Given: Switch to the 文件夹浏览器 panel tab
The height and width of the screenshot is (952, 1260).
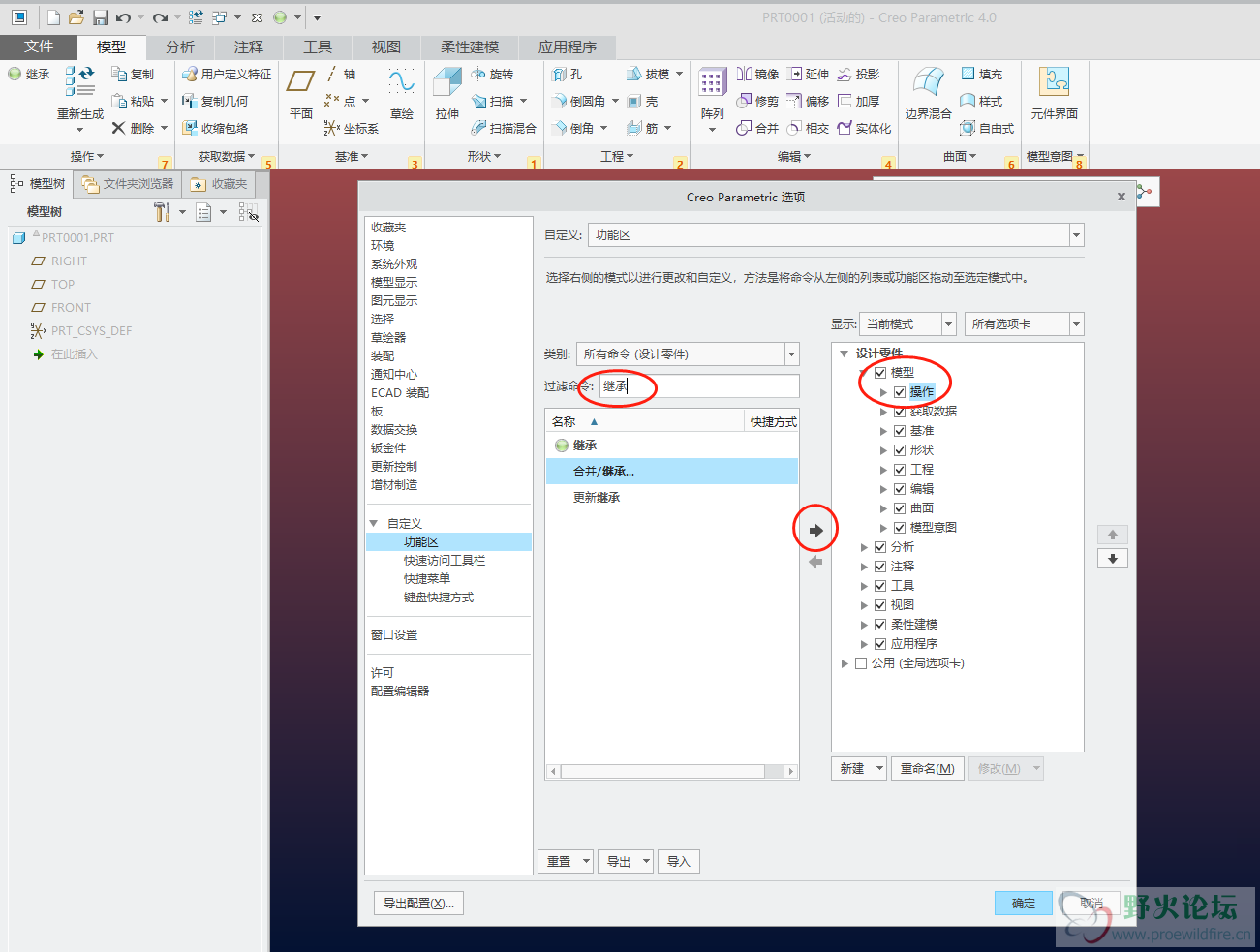Looking at the screenshot, I should click(x=128, y=183).
